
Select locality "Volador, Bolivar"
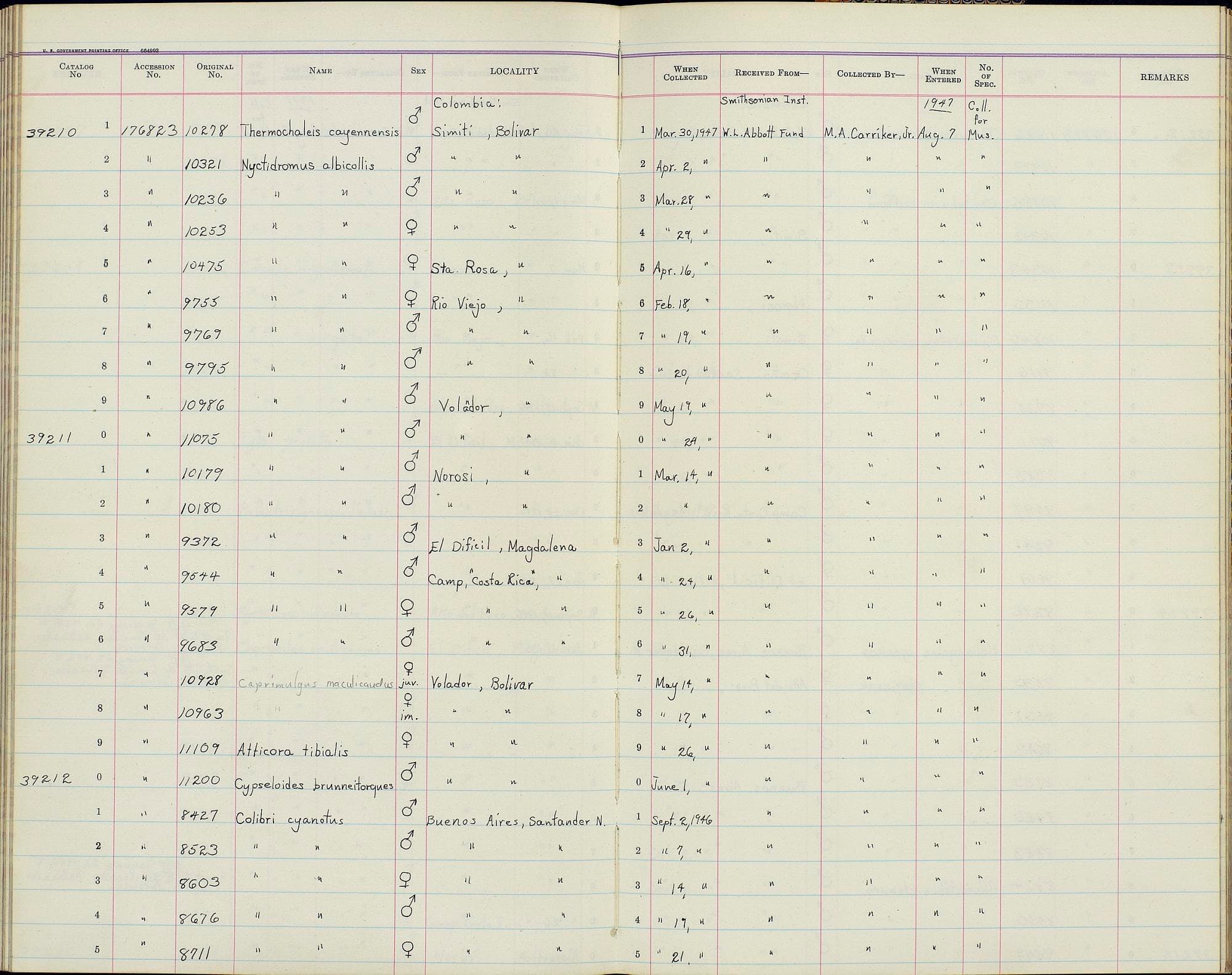point(482,684)
